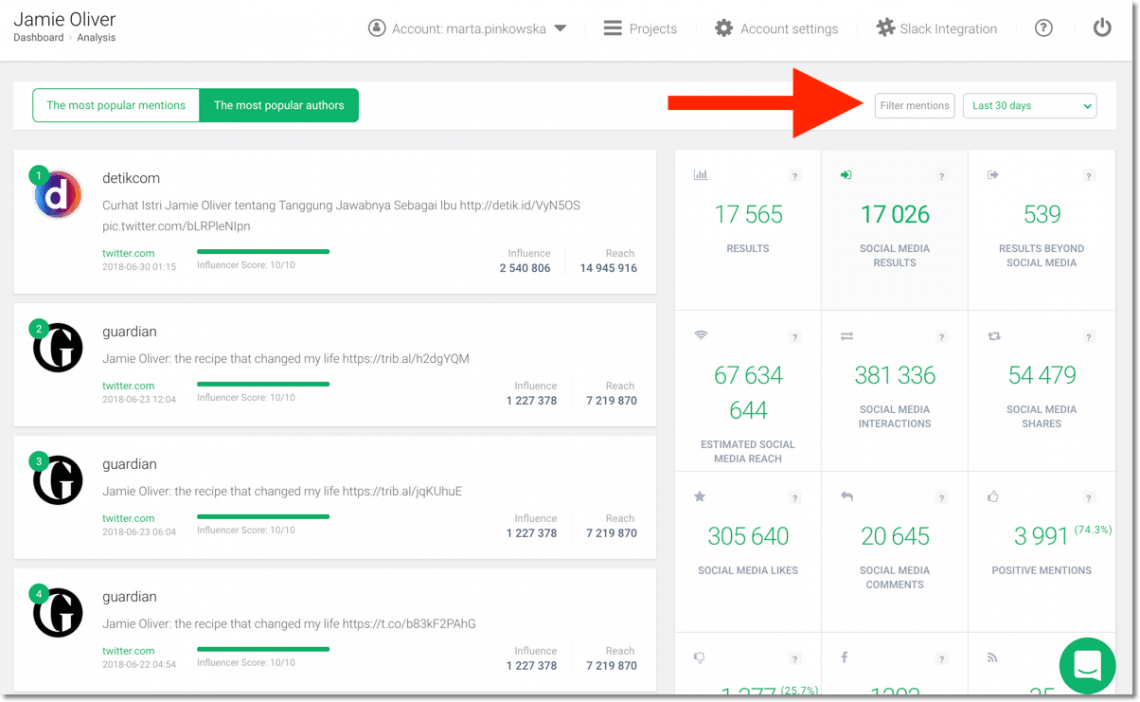
Task: Click the rank 2 guardian avatar
Action: [x=57, y=347]
